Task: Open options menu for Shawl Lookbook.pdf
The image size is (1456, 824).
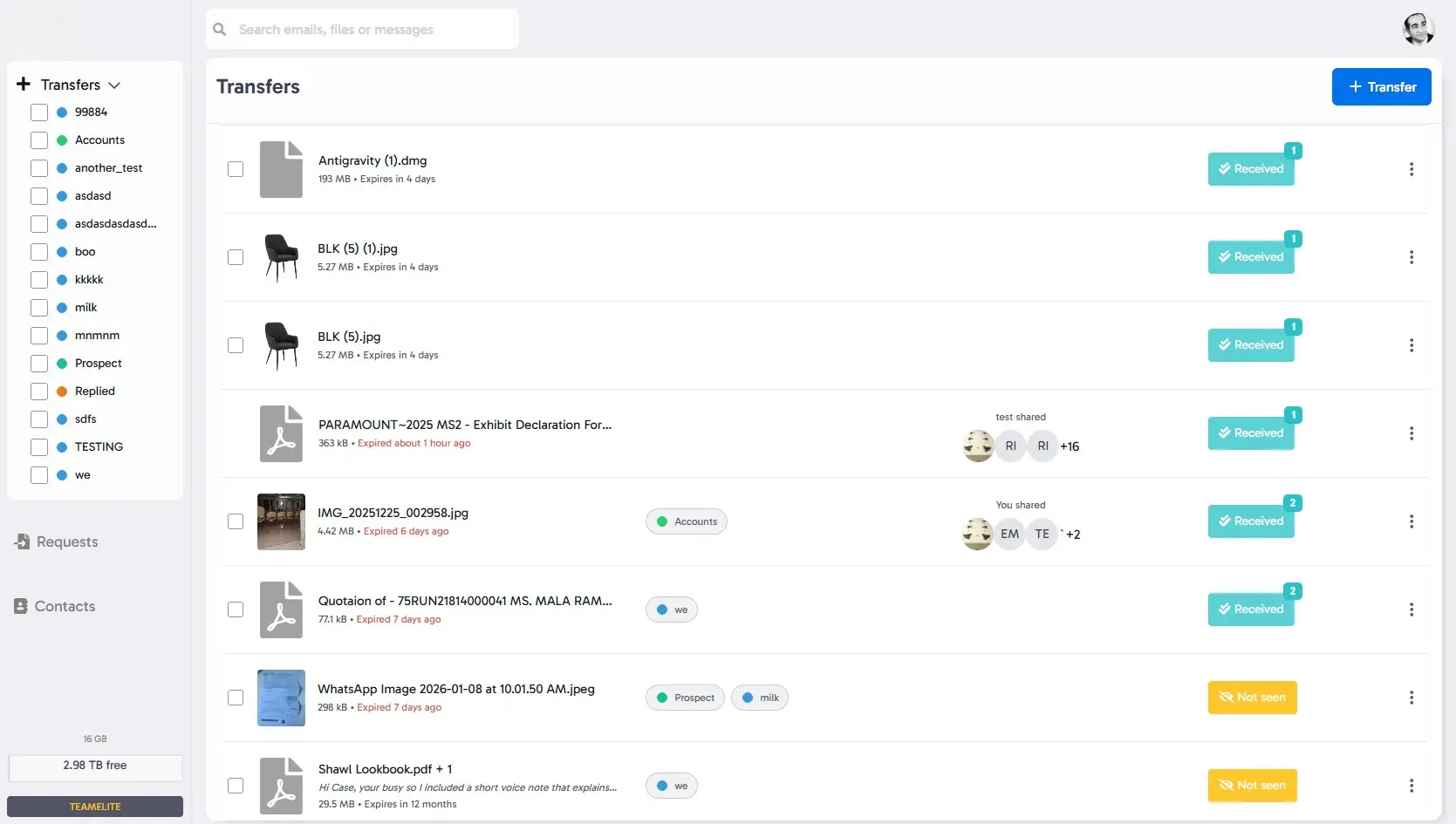Action: tap(1411, 785)
